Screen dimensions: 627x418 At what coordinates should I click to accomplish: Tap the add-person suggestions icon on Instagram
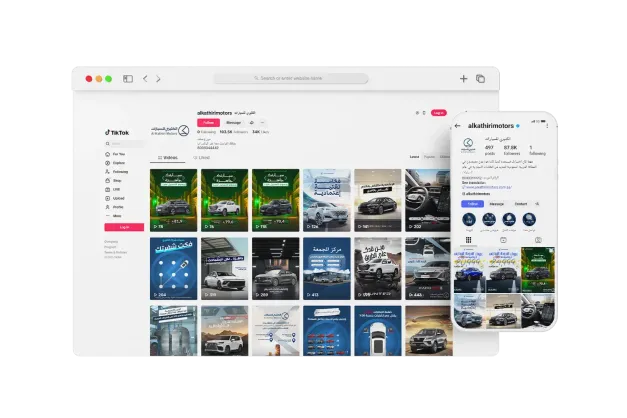point(537,204)
